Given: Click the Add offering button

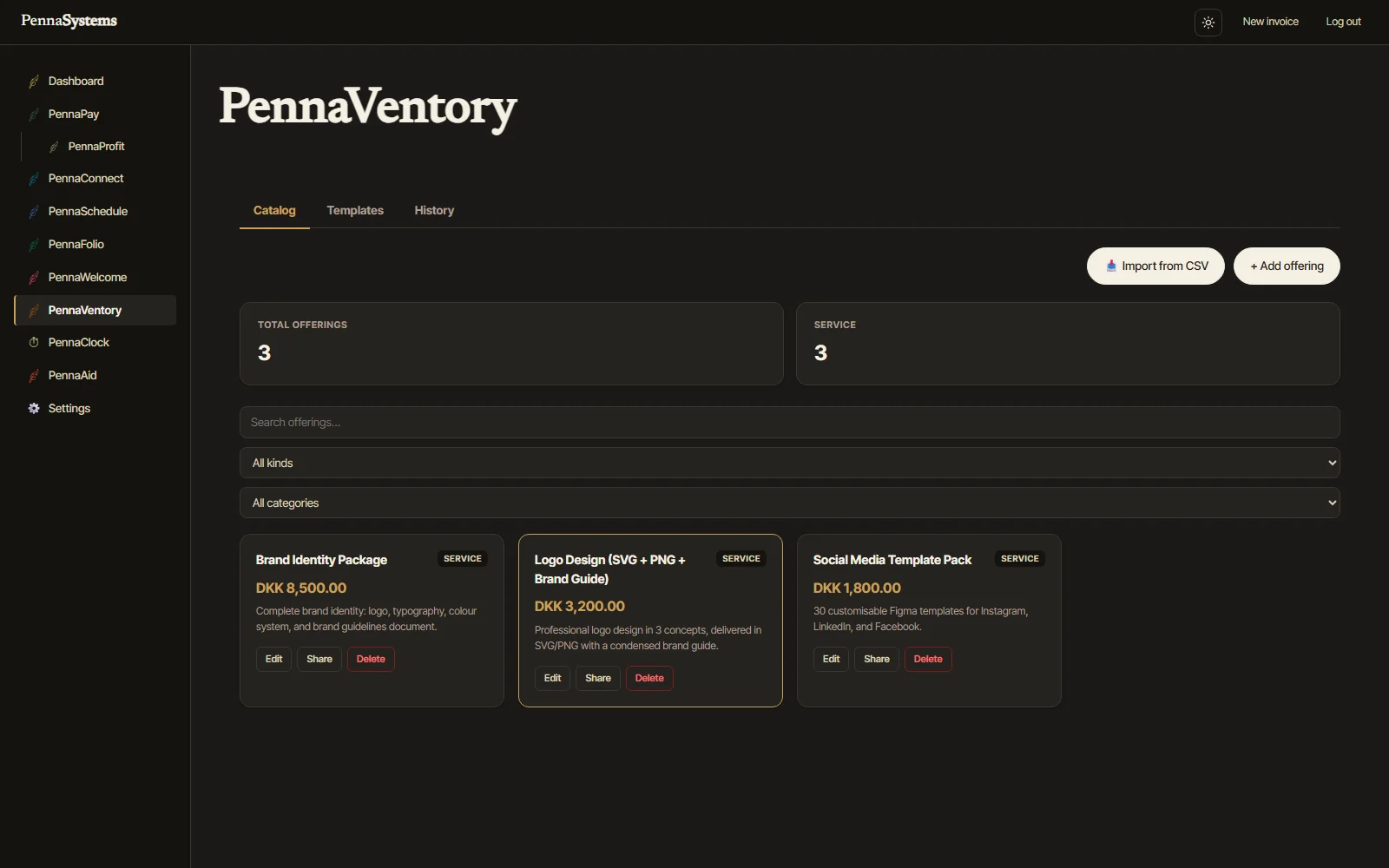Looking at the screenshot, I should 1287,266.
